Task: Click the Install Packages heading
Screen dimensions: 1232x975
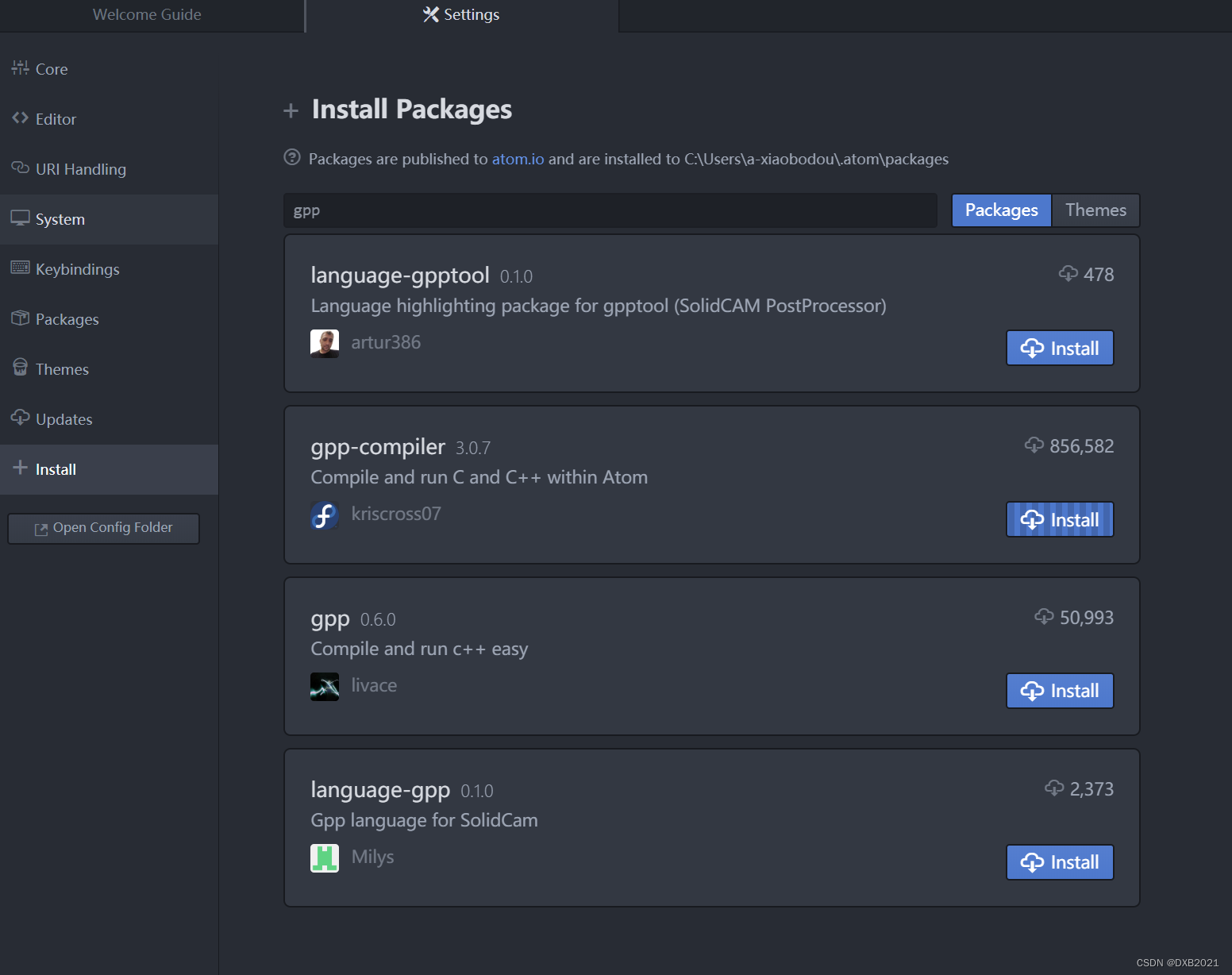Action: pos(412,109)
